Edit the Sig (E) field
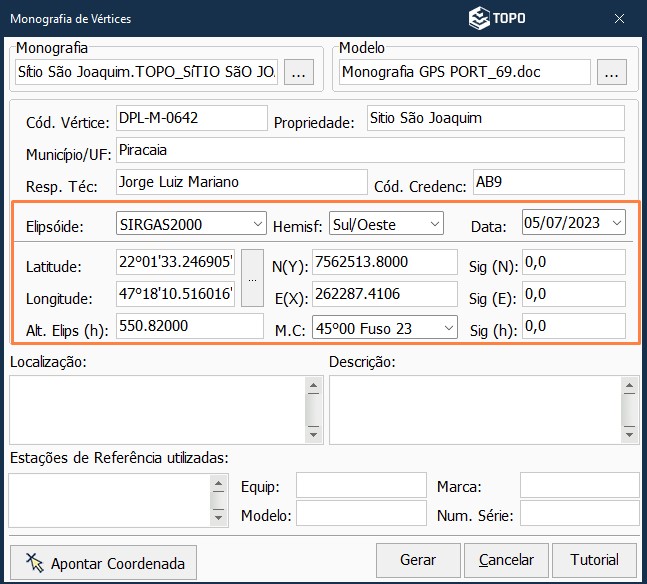This screenshot has height=584, width=647. coord(574,294)
